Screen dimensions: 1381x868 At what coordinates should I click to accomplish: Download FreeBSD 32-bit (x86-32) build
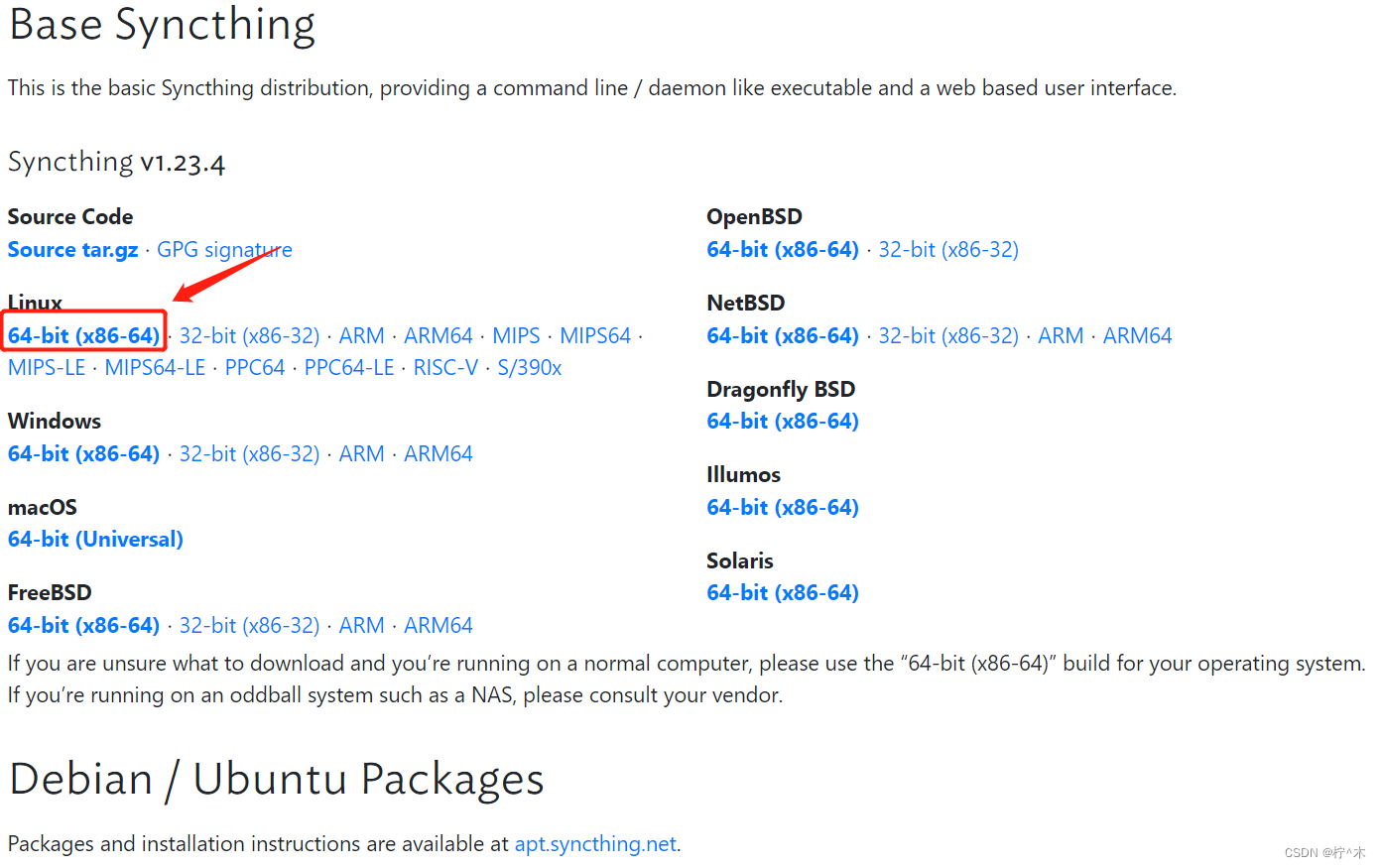249,626
